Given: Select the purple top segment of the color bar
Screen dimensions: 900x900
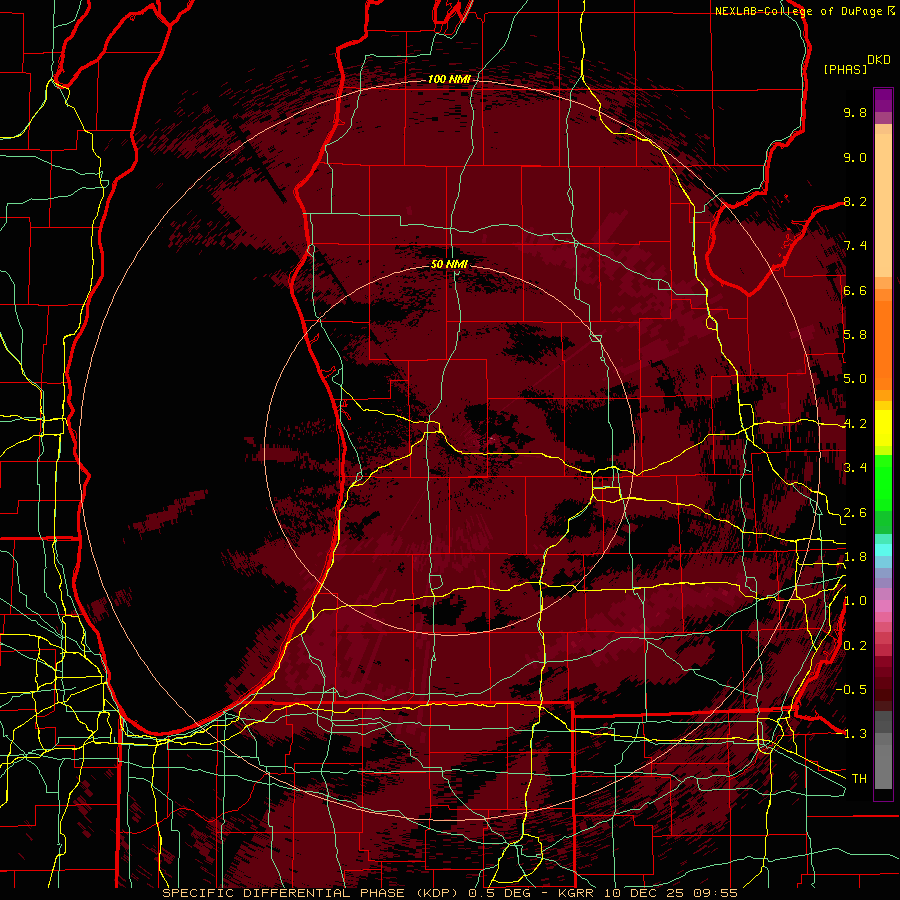Looking at the screenshot, I should [x=883, y=100].
